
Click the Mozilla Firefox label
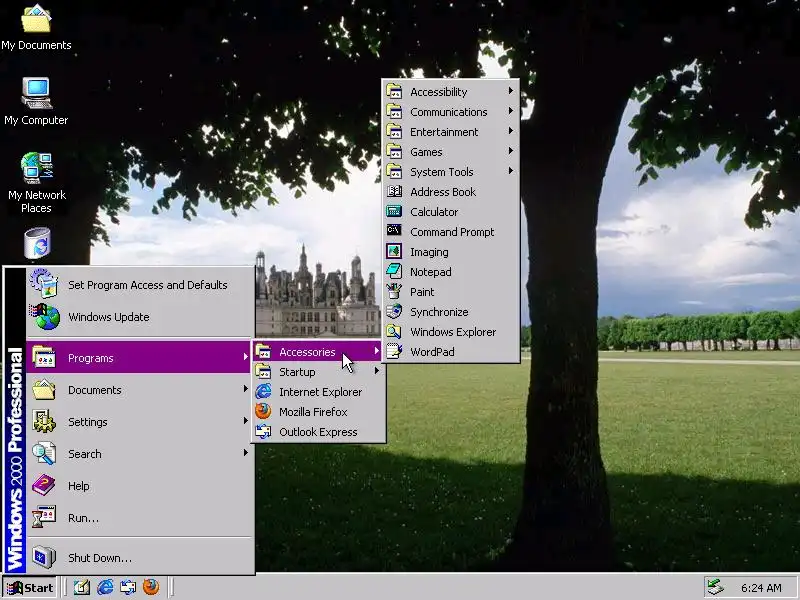point(313,412)
